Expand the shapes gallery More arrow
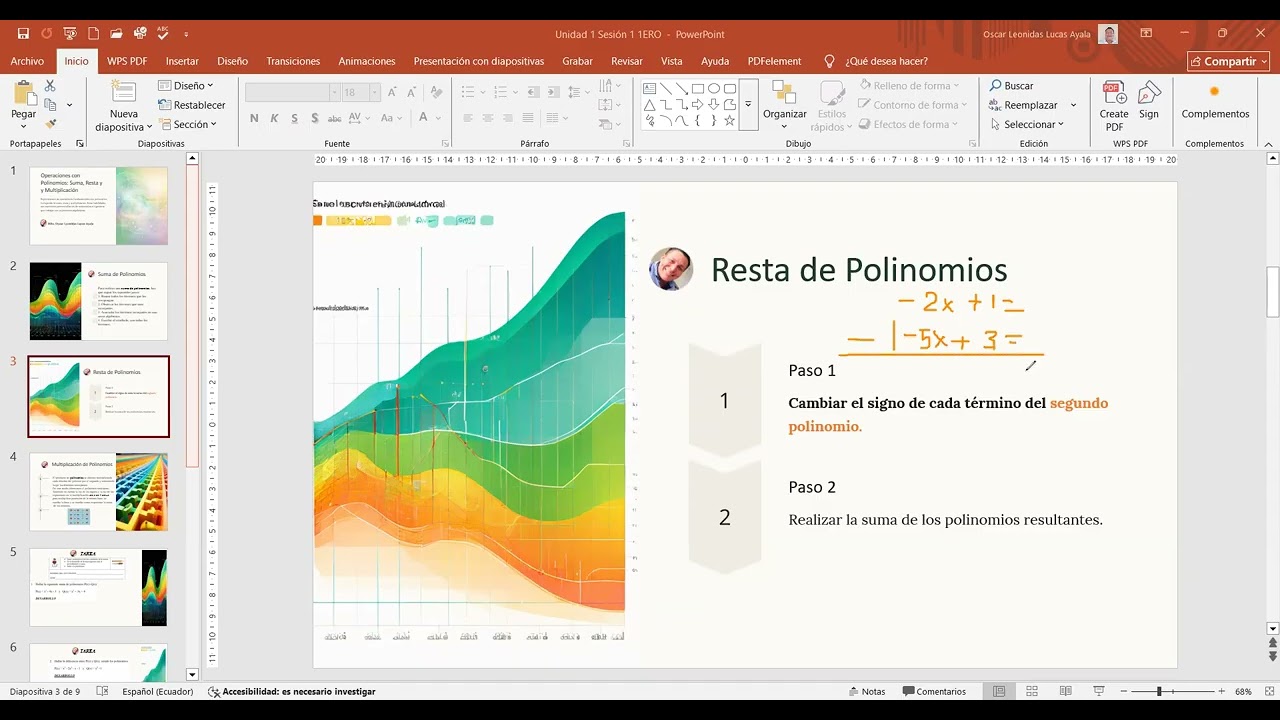The height and width of the screenshot is (720, 1280). pyautogui.click(x=748, y=105)
